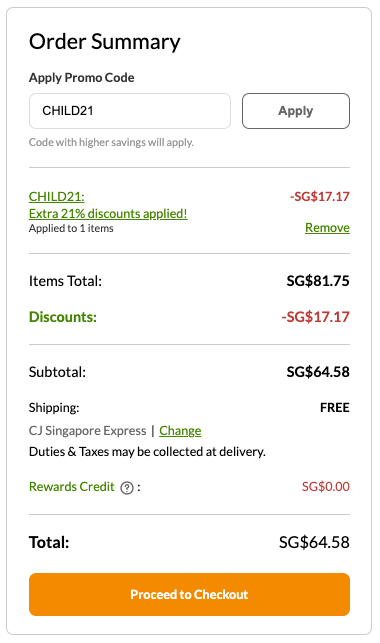380x643 pixels.
Task: Proceed to Checkout with the order
Action: tap(189, 594)
